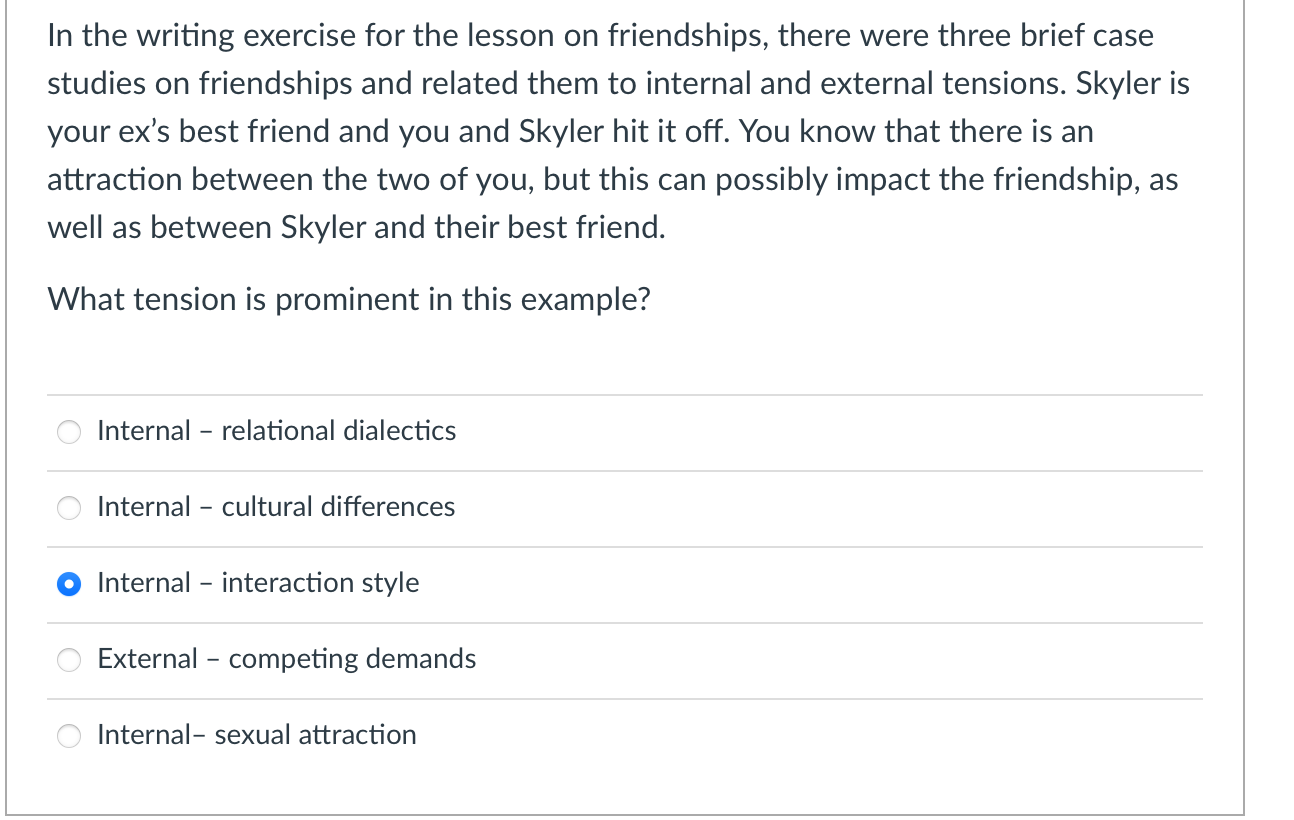Click the first answer row in the list
Image resolution: width=1294 pixels, height=820 pixels.
coord(625,432)
